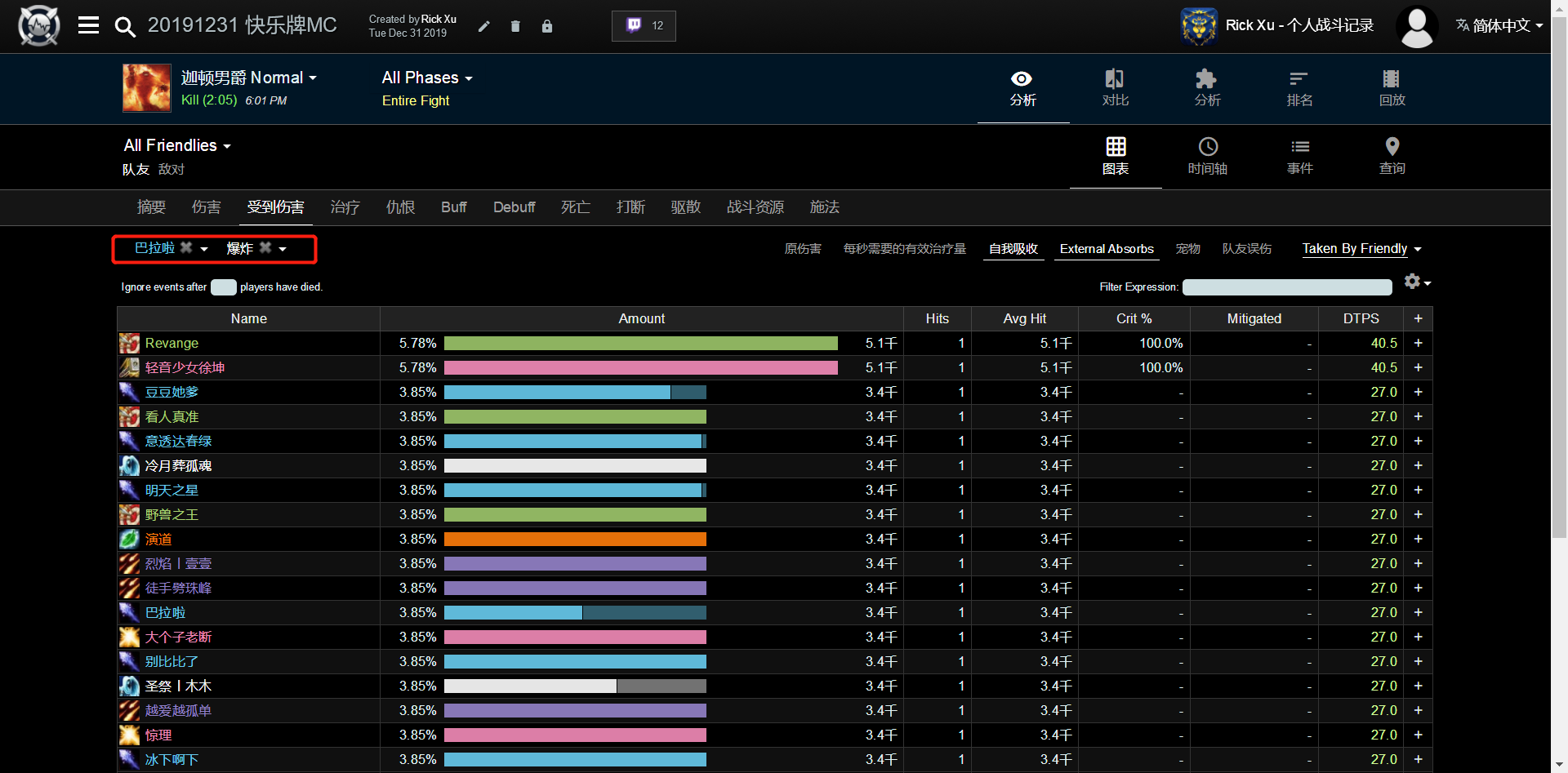Open the Twitch clips button
This screenshot has height=773, width=1568.
(x=644, y=26)
